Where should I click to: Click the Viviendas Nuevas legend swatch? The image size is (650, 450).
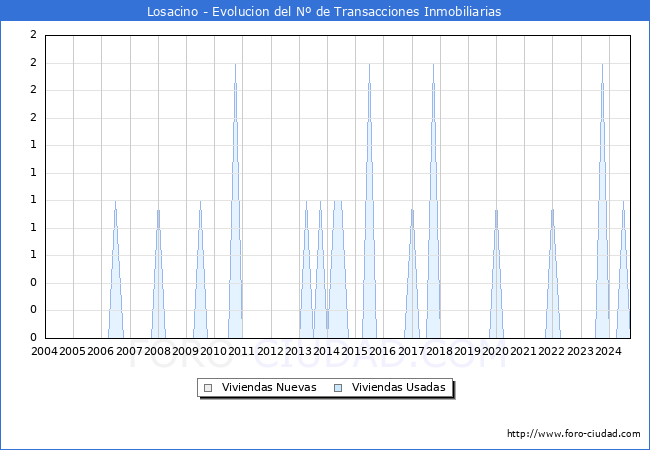208,388
